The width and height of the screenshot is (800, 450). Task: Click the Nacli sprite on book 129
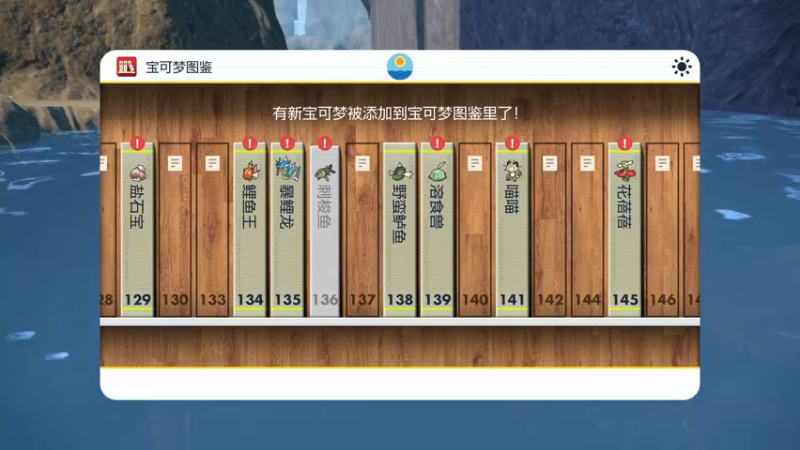point(138,172)
